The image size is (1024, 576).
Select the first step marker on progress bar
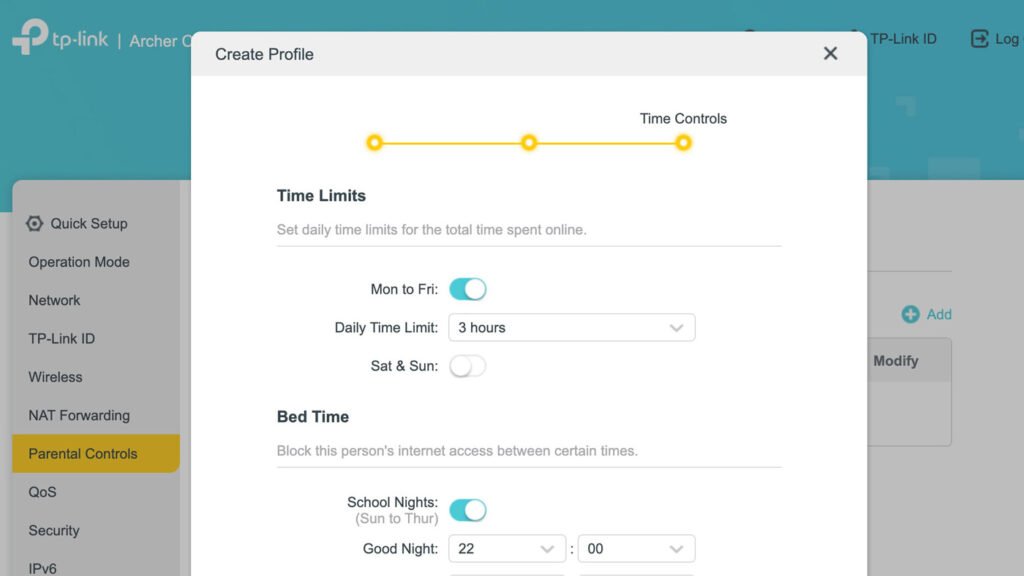coord(374,143)
